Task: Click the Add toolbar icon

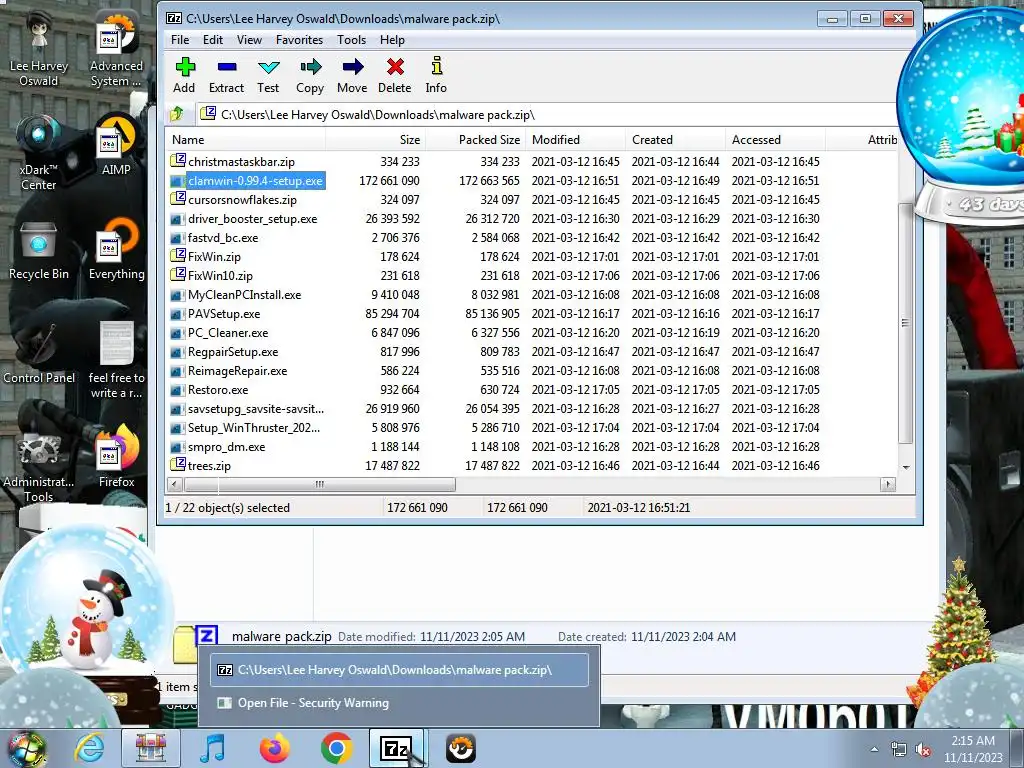Action: point(184,75)
